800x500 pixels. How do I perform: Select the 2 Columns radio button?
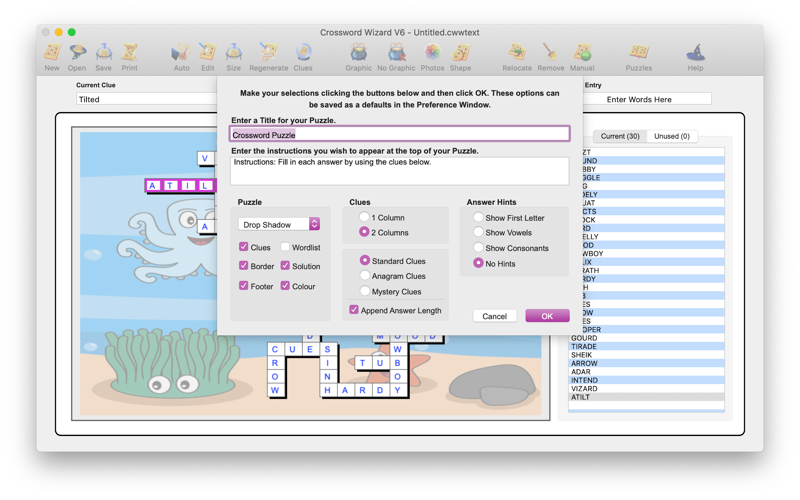point(364,232)
